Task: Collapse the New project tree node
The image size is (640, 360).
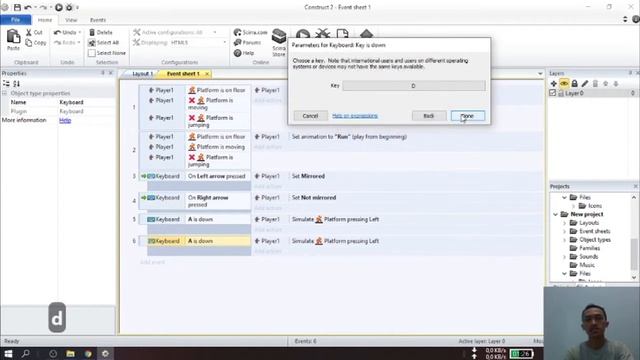Action: click(556, 214)
